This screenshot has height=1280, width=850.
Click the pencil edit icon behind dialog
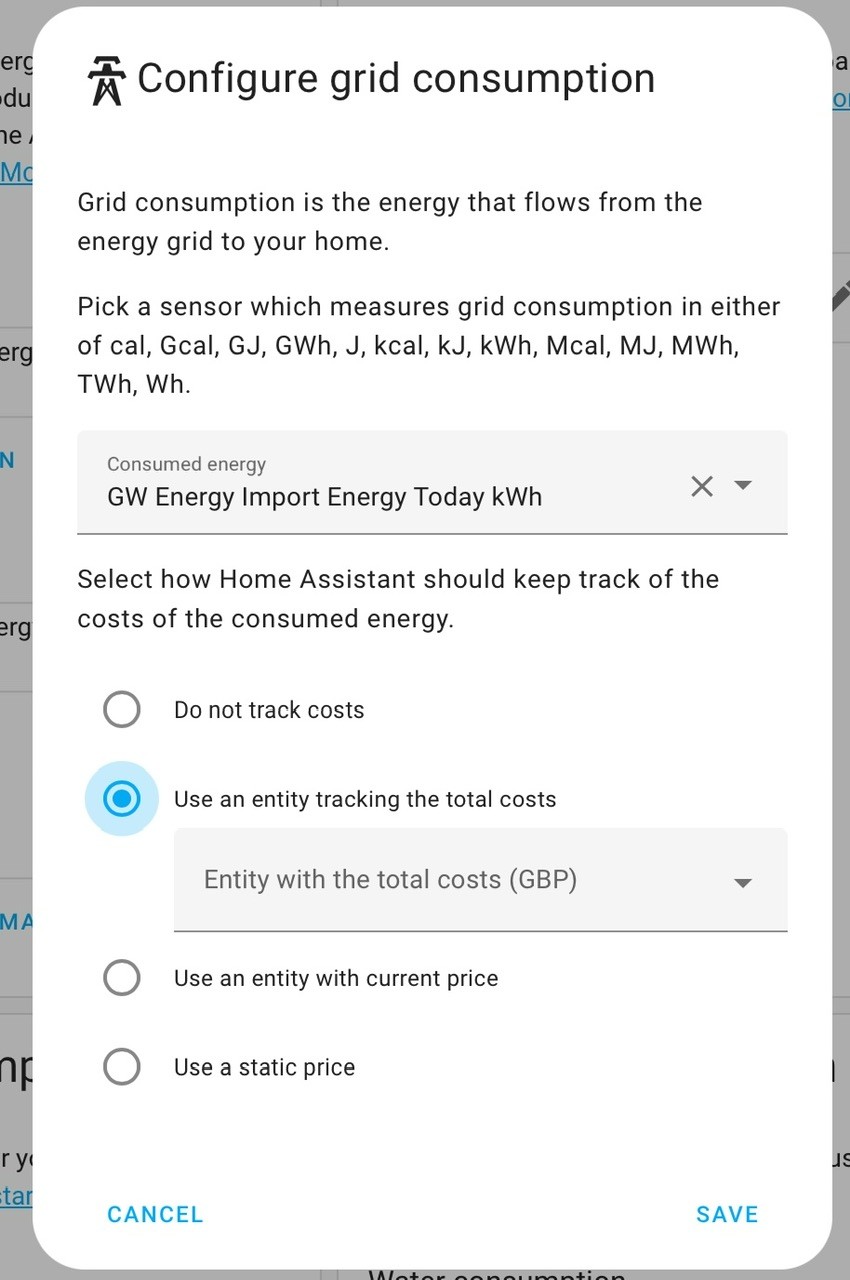coord(841,295)
